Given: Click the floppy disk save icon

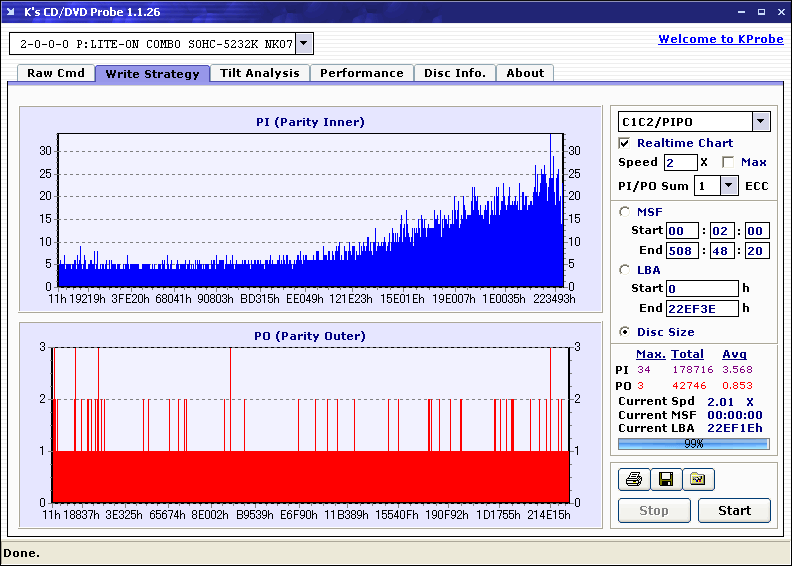Looking at the screenshot, I should [x=665, y=480].
